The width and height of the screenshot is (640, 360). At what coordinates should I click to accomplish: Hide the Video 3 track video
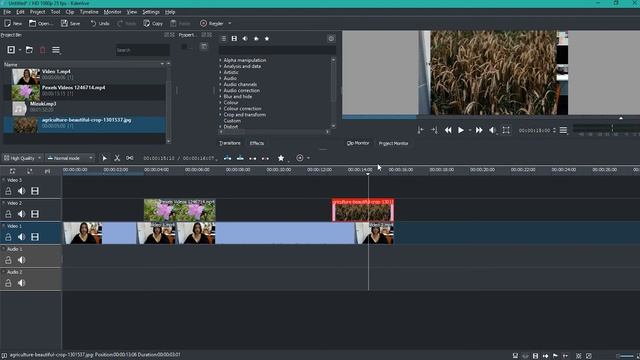tap(35, 191)
